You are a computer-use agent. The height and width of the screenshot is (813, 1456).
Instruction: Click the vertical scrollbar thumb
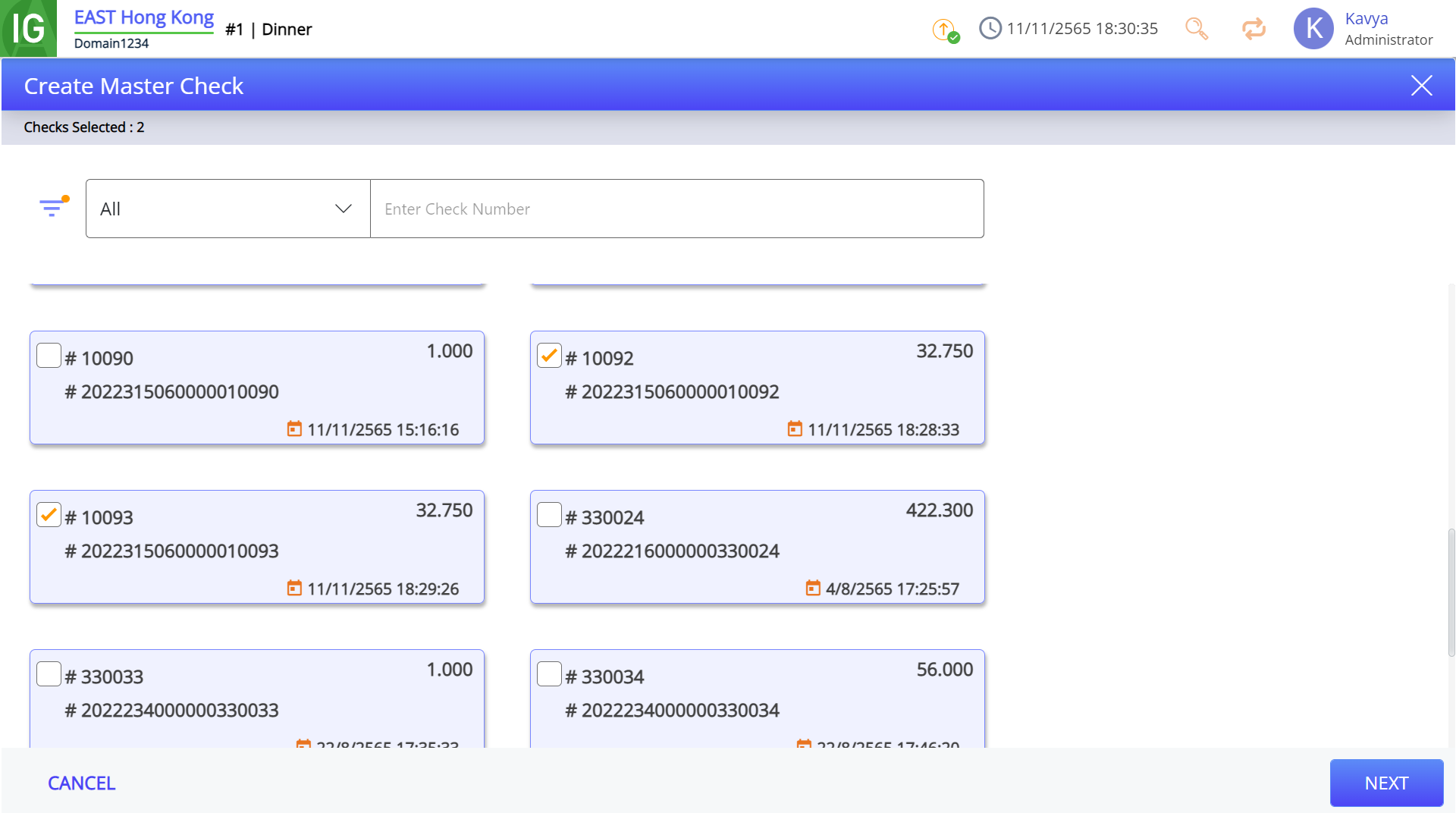click(x=1451, y=592)
